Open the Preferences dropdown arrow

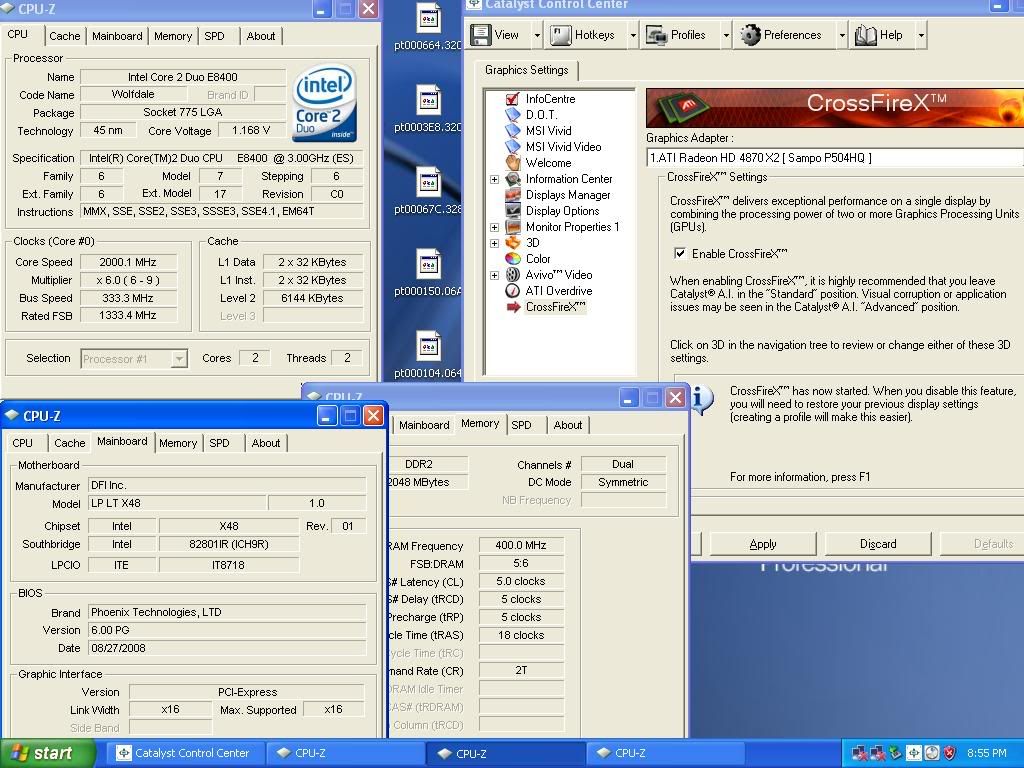tap(842, 35)
